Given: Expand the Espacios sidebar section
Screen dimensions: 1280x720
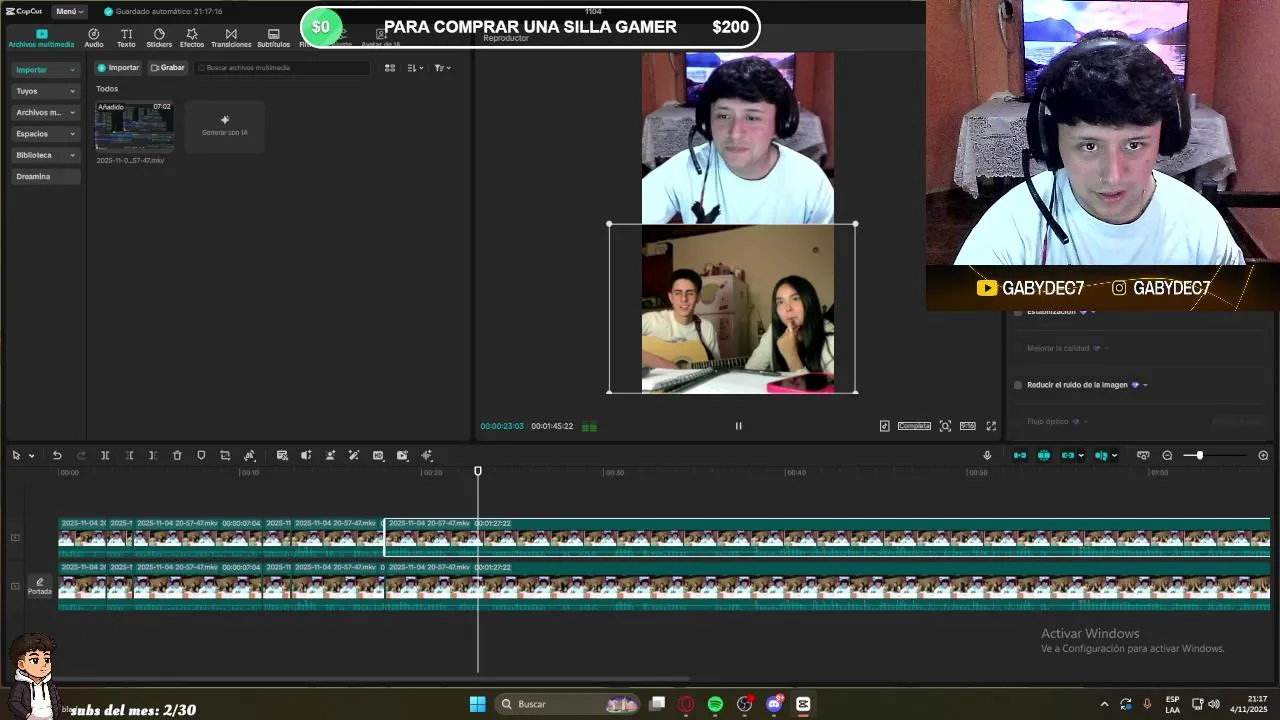Looking at the screenshot, I should coord(45,133).
